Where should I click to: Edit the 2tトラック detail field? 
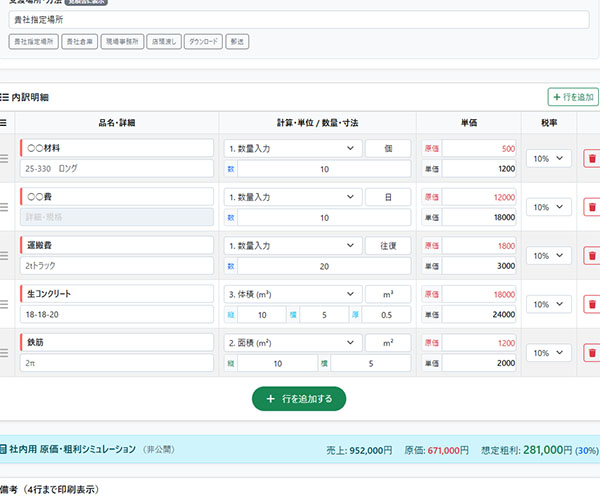pyautogui.click(x=117, y=265)
